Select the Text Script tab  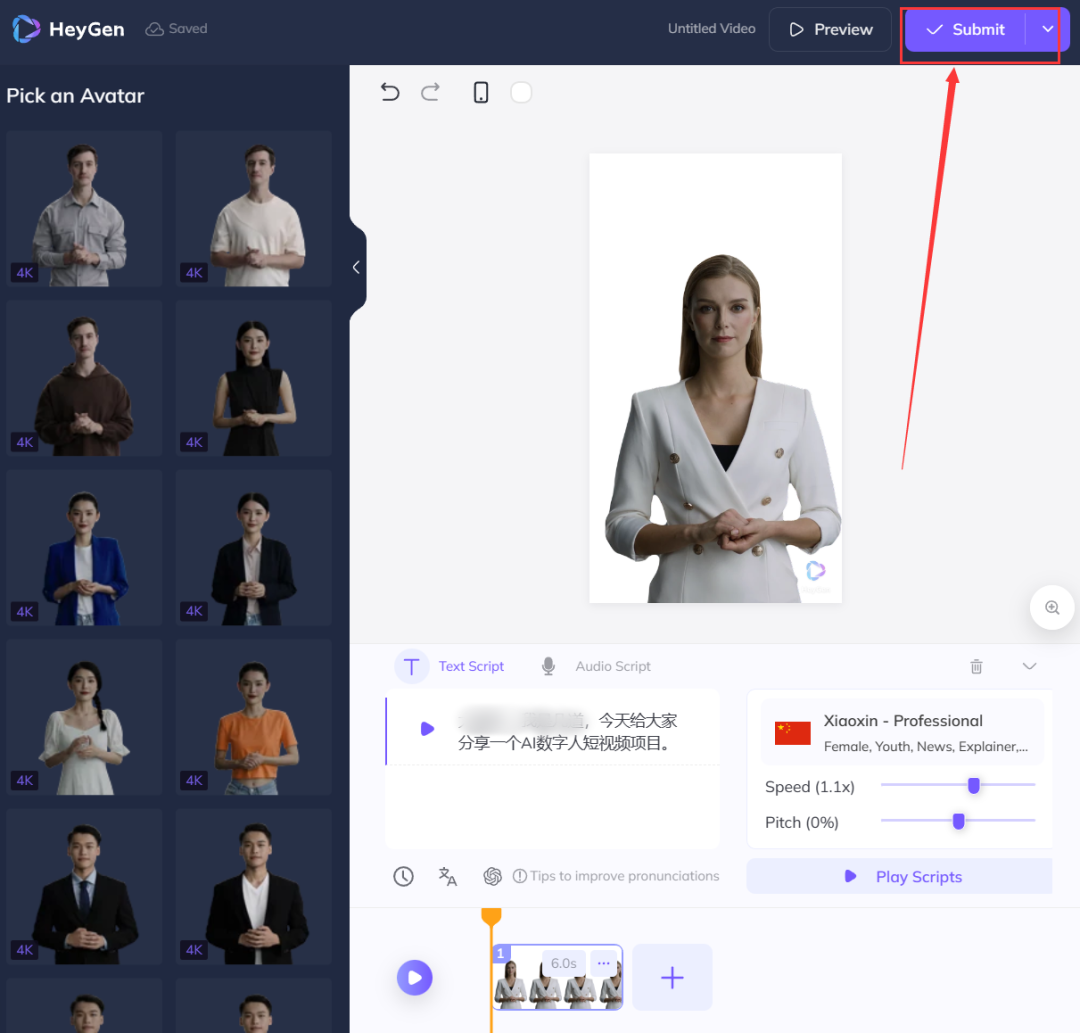click(471, 666)
